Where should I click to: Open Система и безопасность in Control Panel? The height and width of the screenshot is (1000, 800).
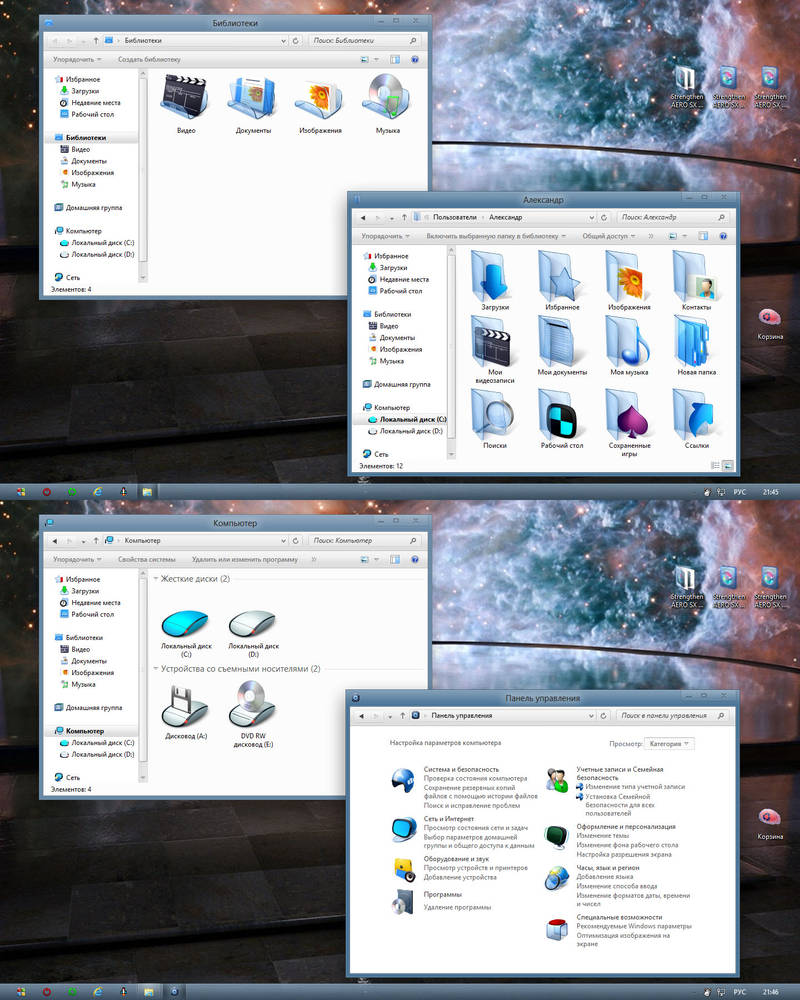pyautogui.click(x=462, y=772)
